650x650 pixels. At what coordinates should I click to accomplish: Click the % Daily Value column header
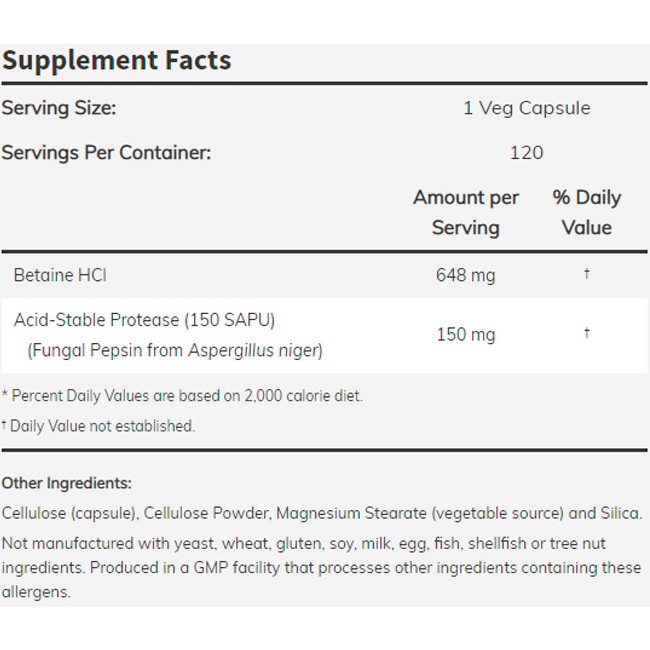587,212
